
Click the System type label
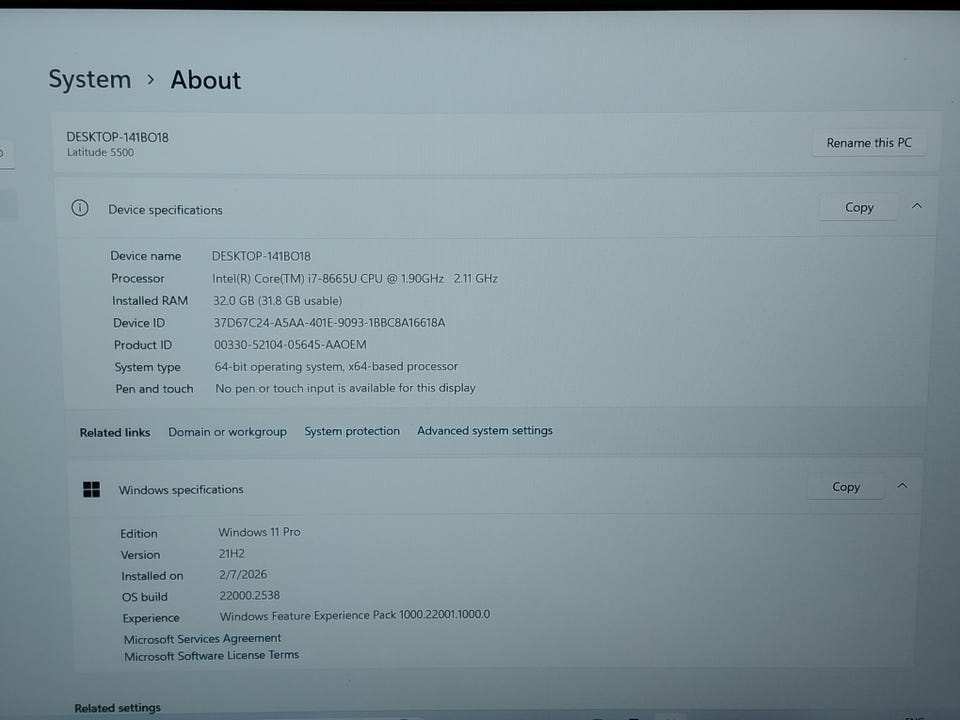point(148,367)
